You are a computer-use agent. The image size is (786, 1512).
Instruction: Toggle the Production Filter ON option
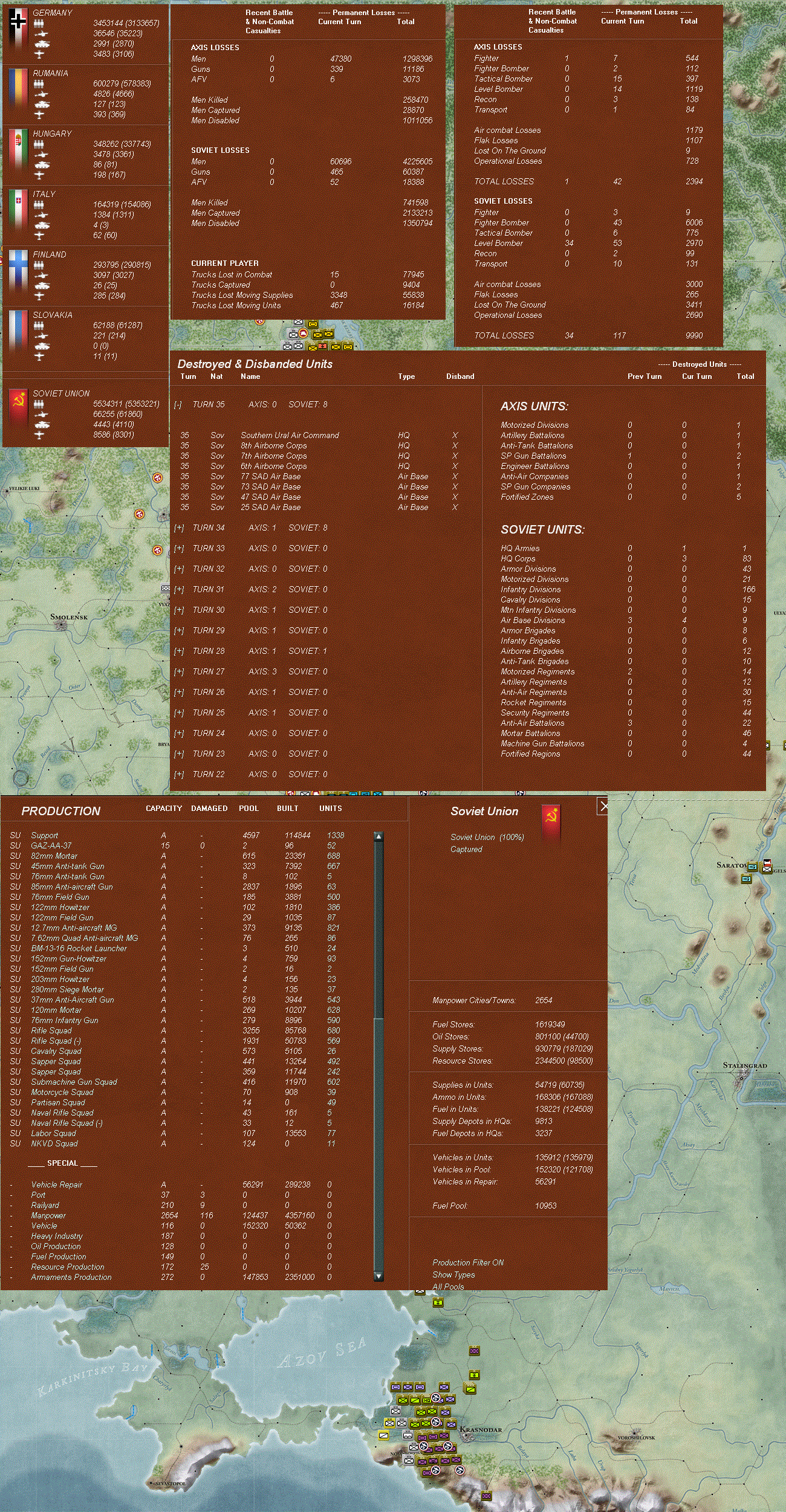tap(468, 1262)
